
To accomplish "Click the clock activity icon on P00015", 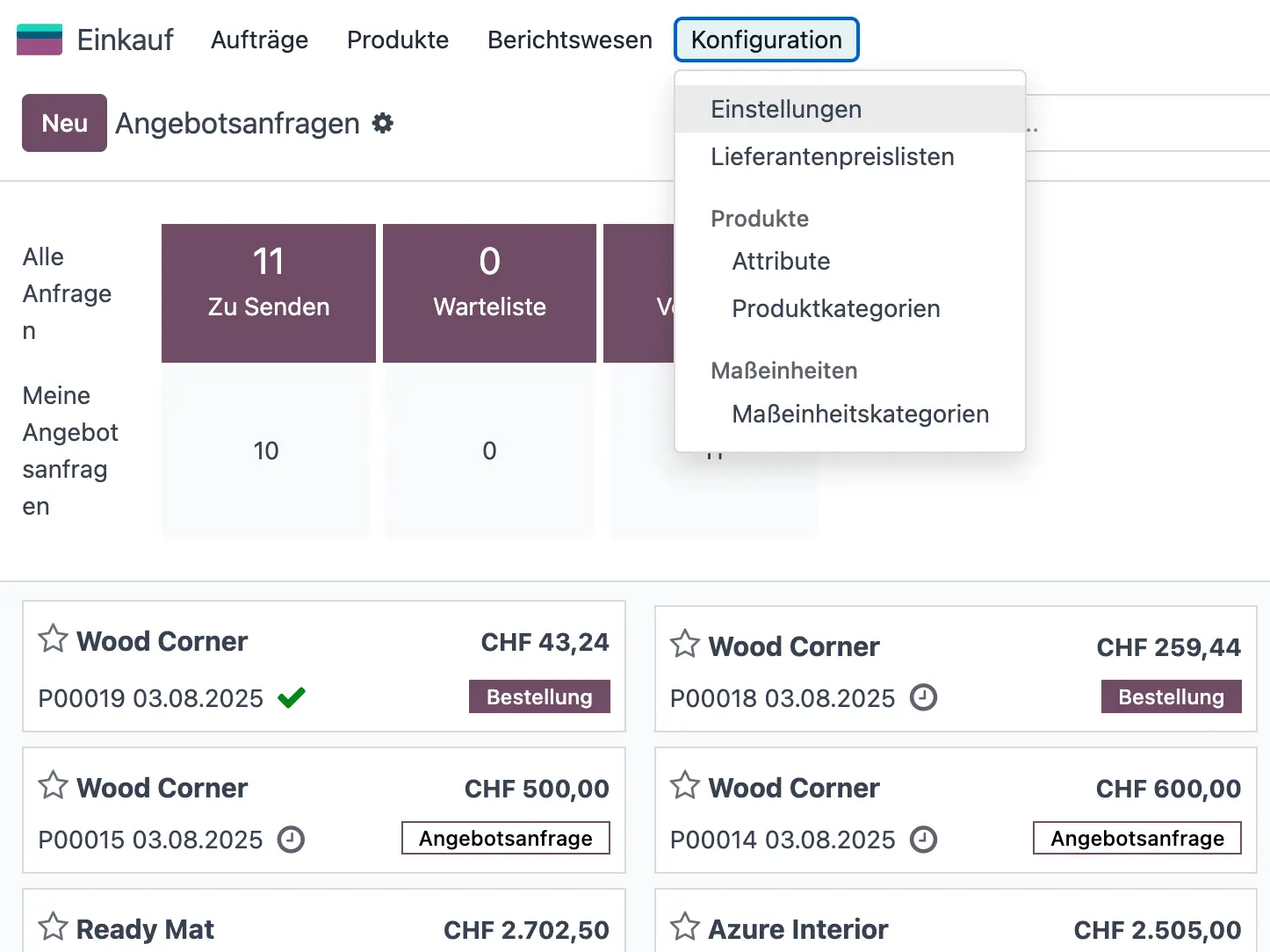I will pos(292,839).
